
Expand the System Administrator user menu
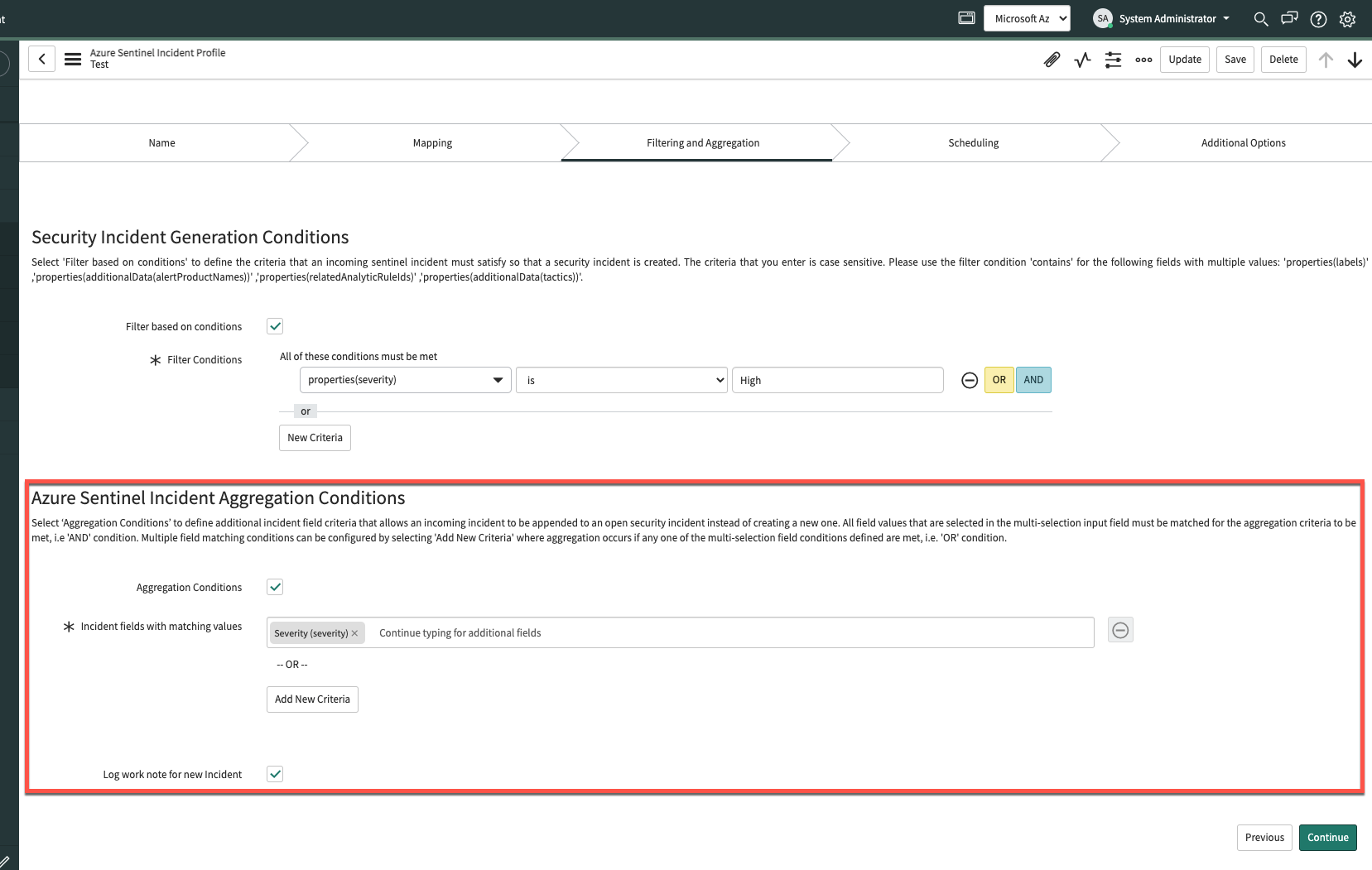pyautogui.click(x=1173, y=18)
